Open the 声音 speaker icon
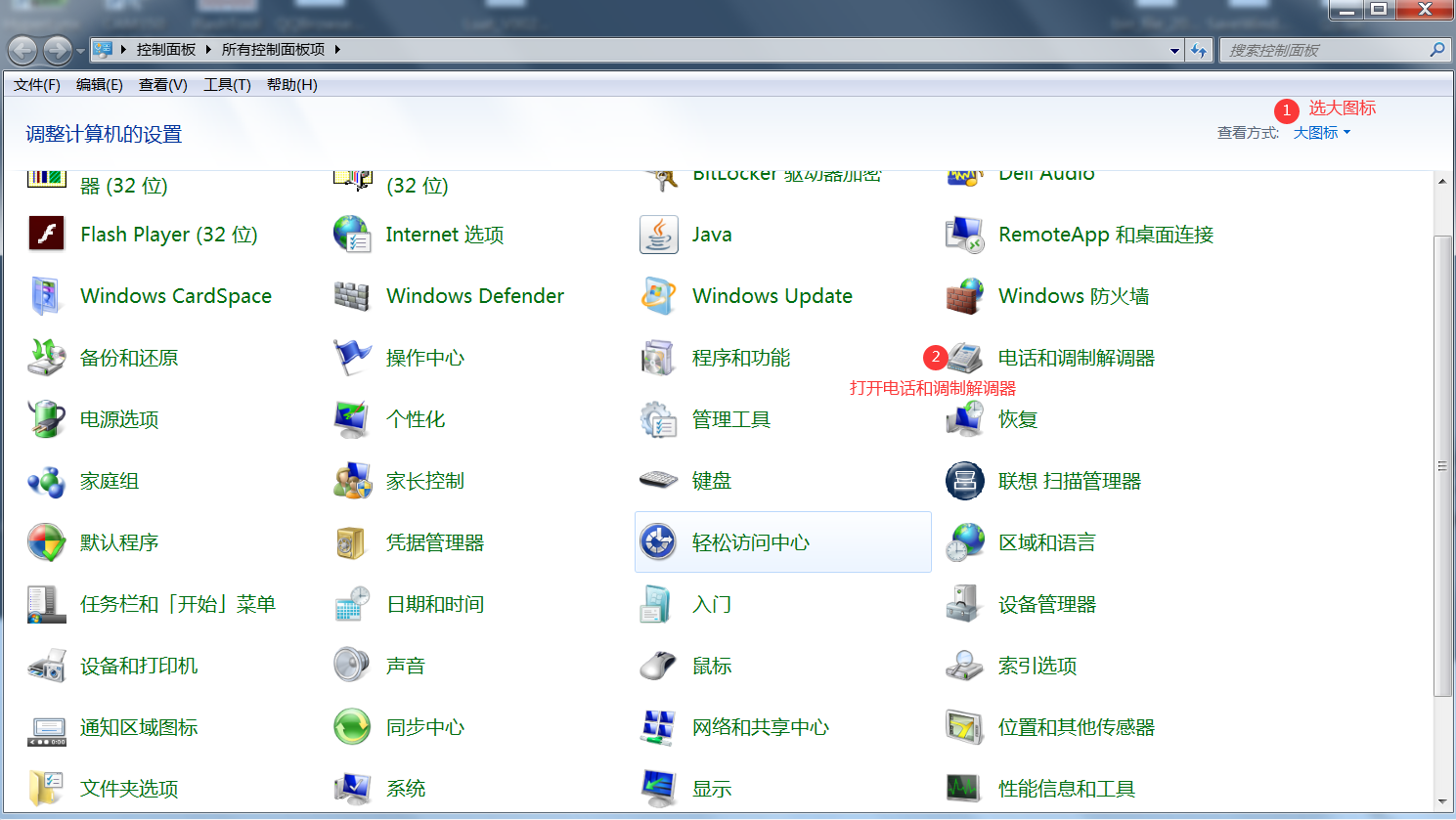This screenshot has width=1456, height=820. 352,666
